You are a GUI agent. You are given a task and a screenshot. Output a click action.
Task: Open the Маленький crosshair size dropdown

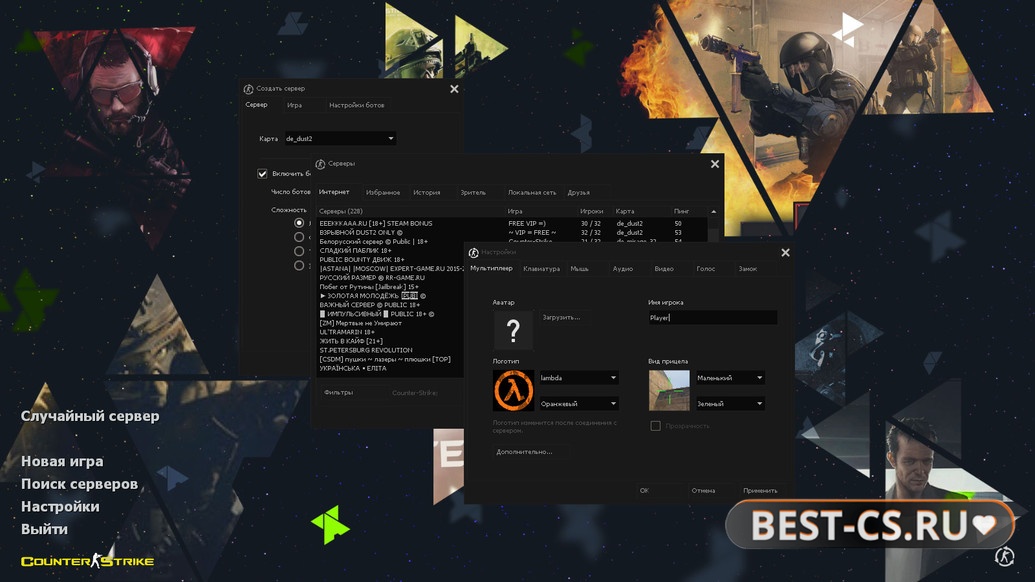point(730,377)
